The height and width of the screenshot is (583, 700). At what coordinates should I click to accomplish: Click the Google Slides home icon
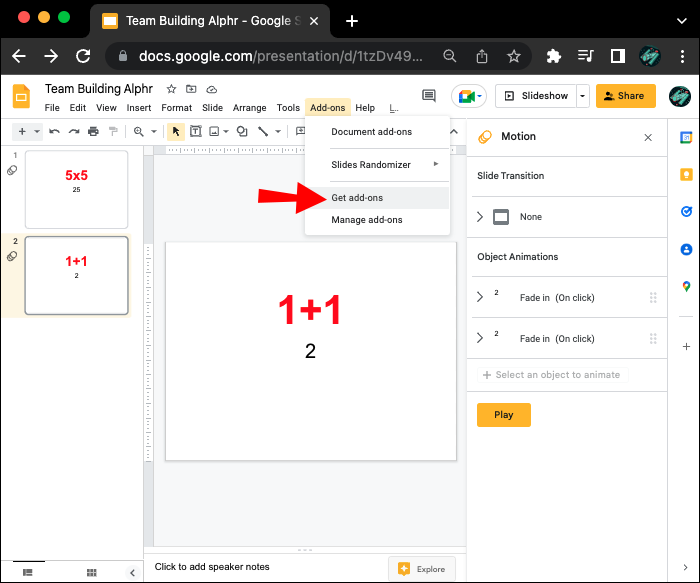21,96
